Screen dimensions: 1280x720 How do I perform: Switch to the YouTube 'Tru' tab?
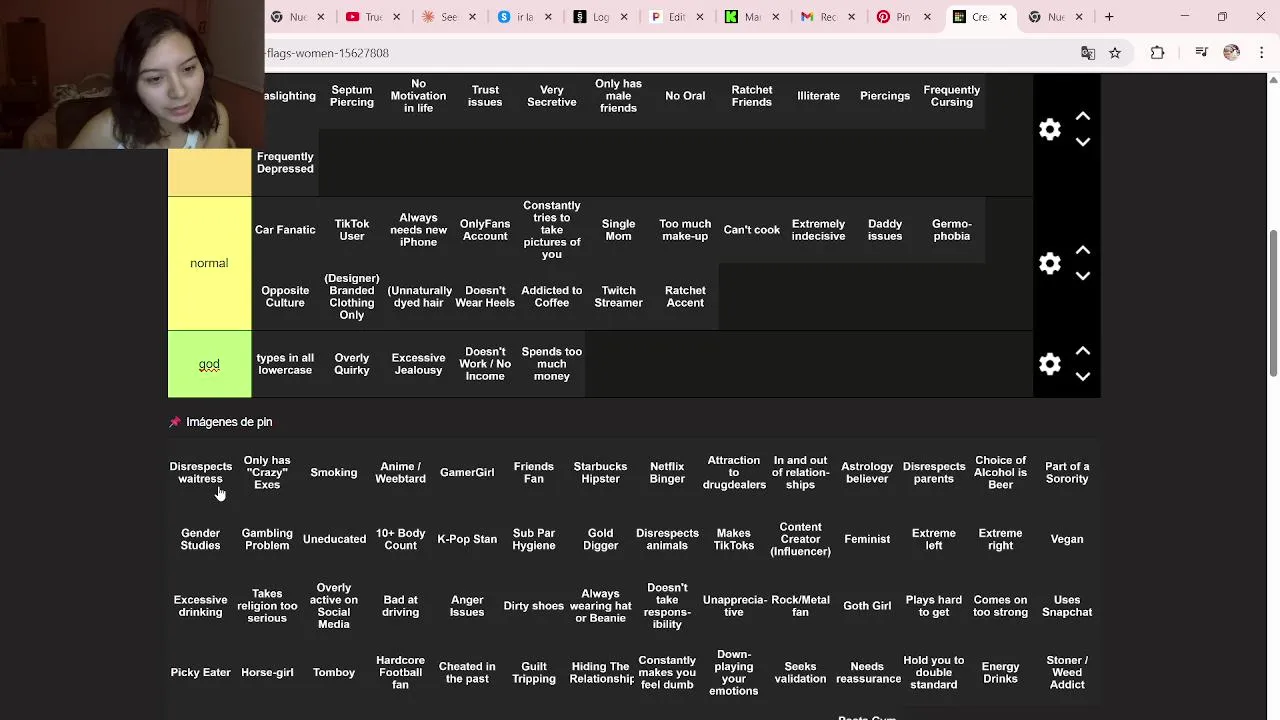(x=373, y=17)
